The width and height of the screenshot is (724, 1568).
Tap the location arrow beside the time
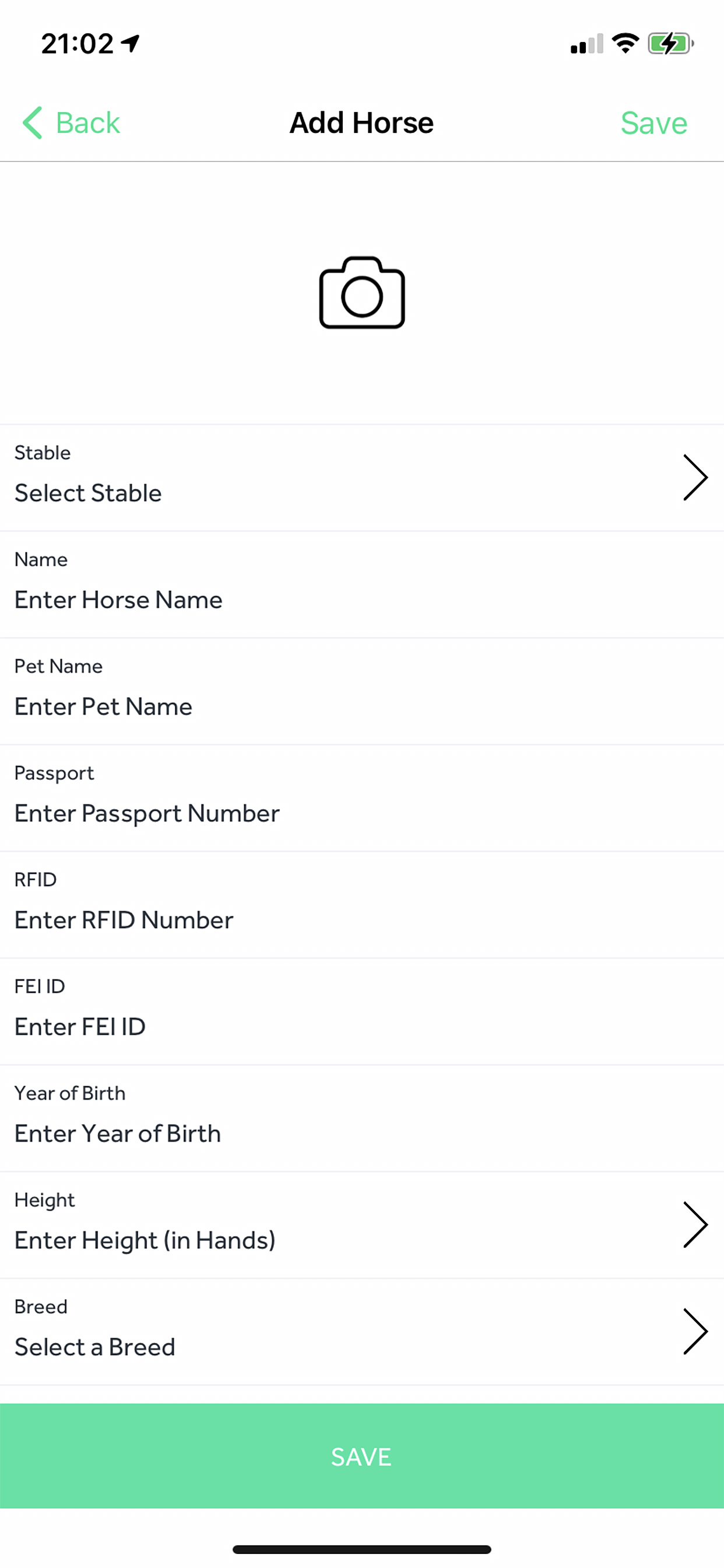click(x=131, y=43)
